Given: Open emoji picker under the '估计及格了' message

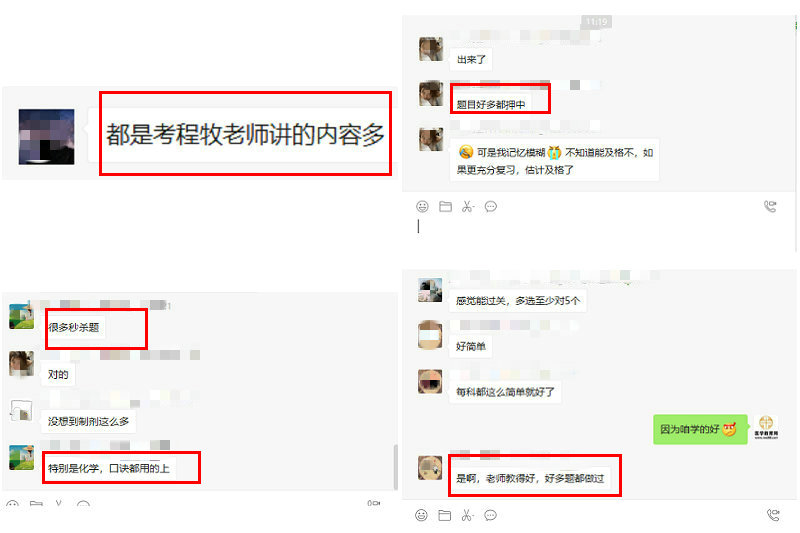Looking at the screenshot, I should tap(422, 207).
